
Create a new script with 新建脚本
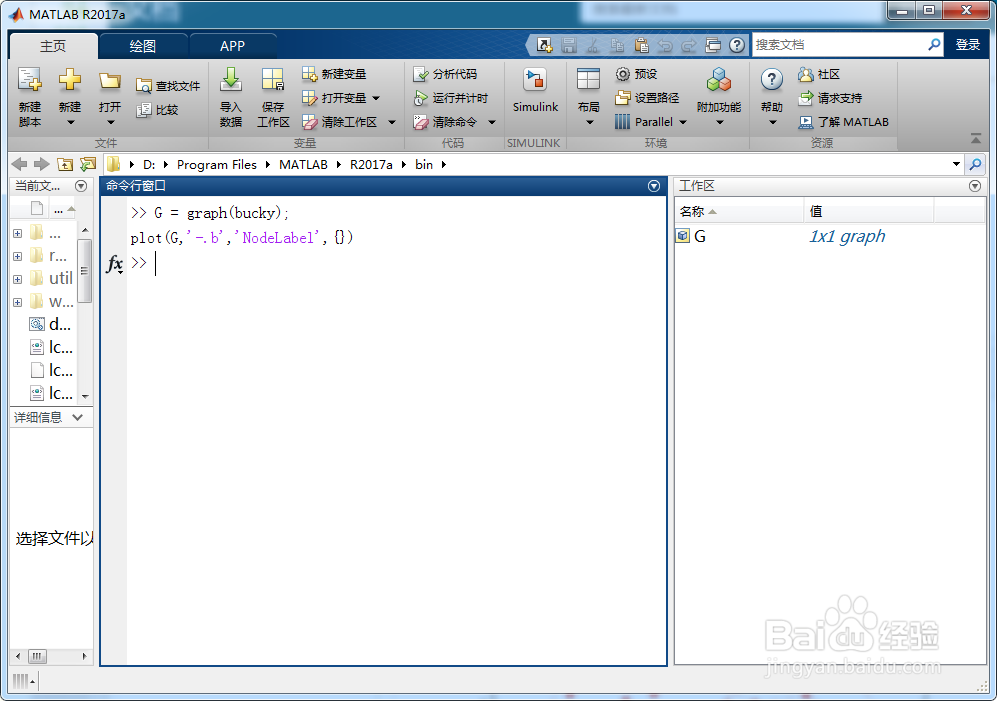[x=30, y=97]
